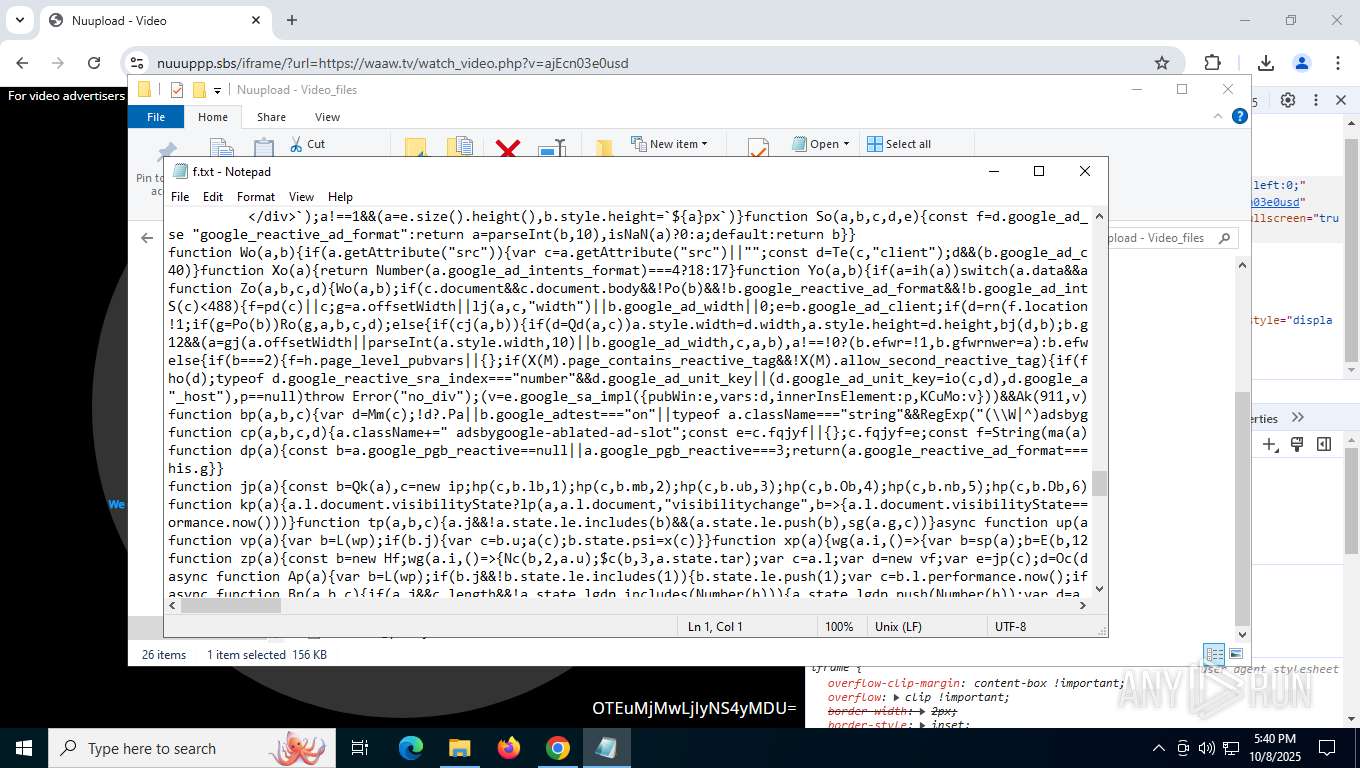1360x768 pixels.
Task: Click the new folder icon in Explorer title bar
Action: 199,90
